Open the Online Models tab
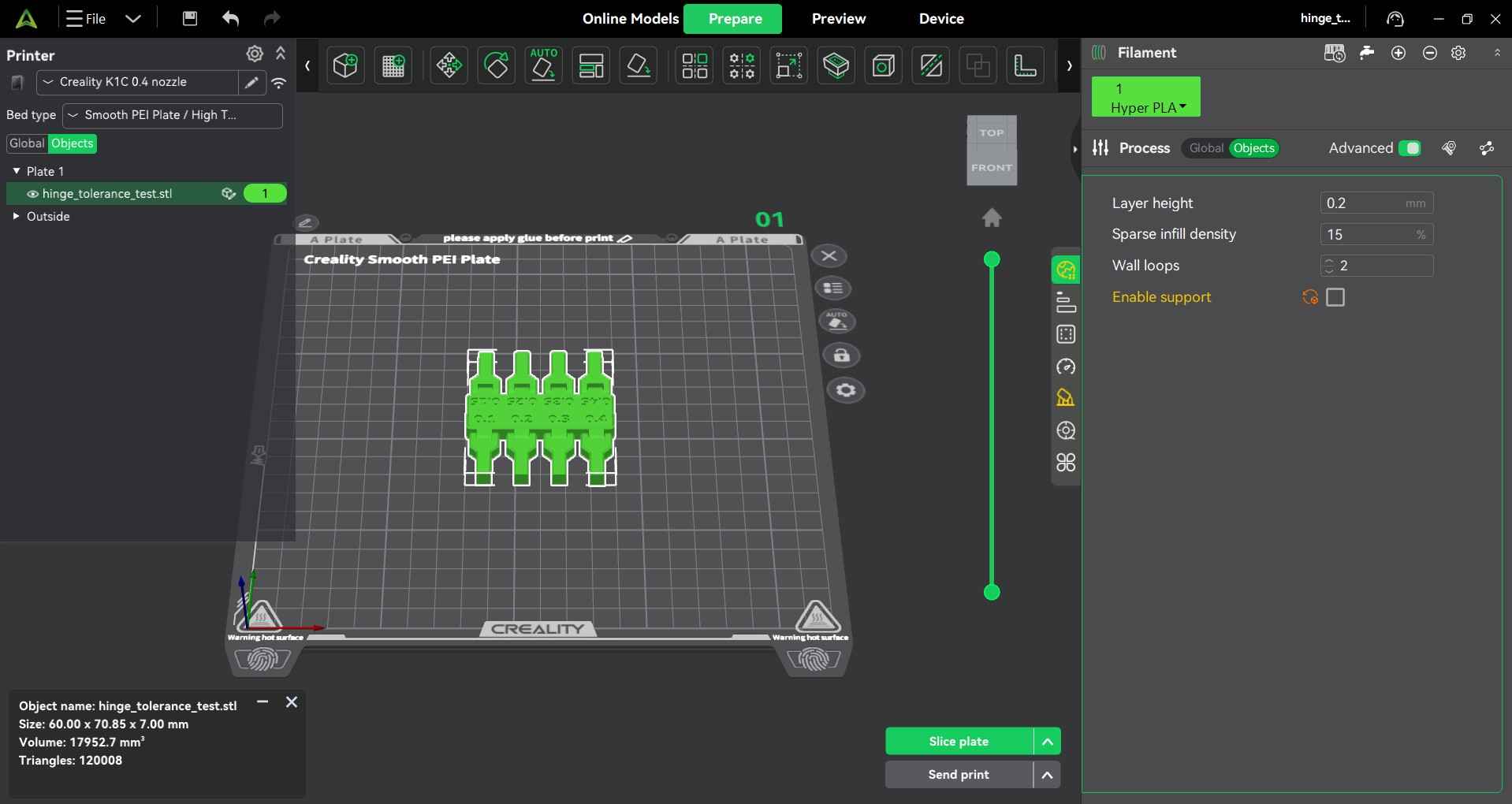1512x804 pixels. pyautogui.click(x=631, y=19)
